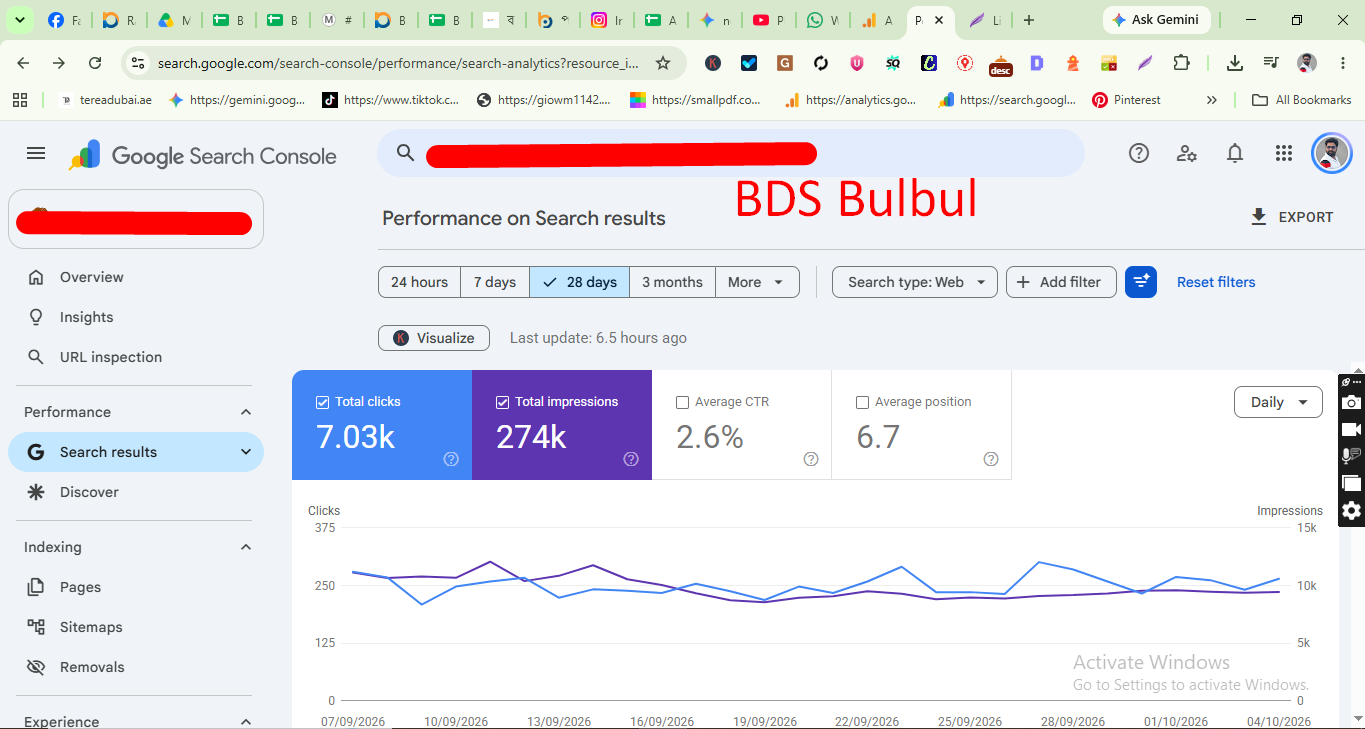
Task: Click the recorder settings gear icon
Action: point(1351,511)
